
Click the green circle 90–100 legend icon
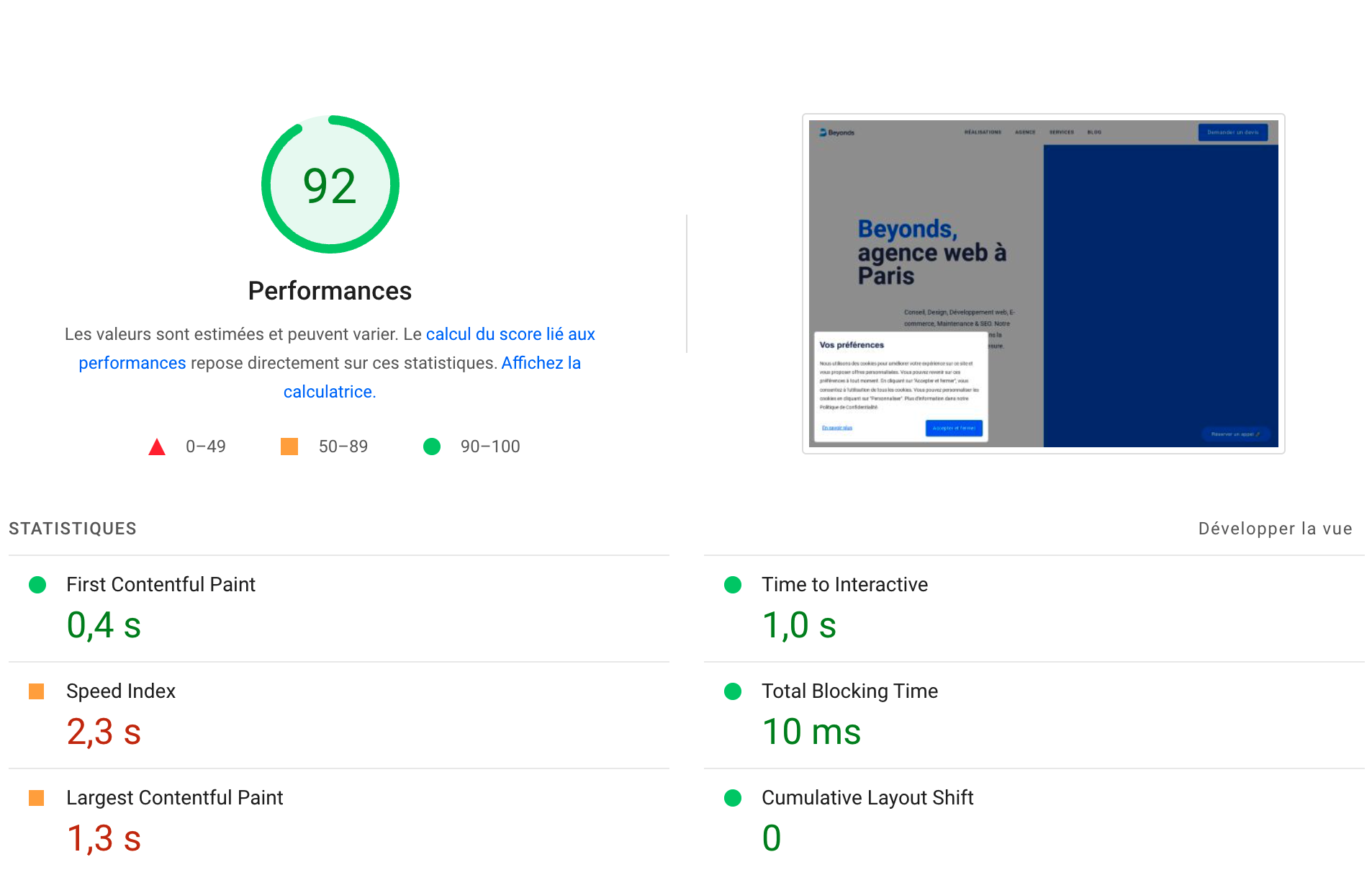[432, 447]
